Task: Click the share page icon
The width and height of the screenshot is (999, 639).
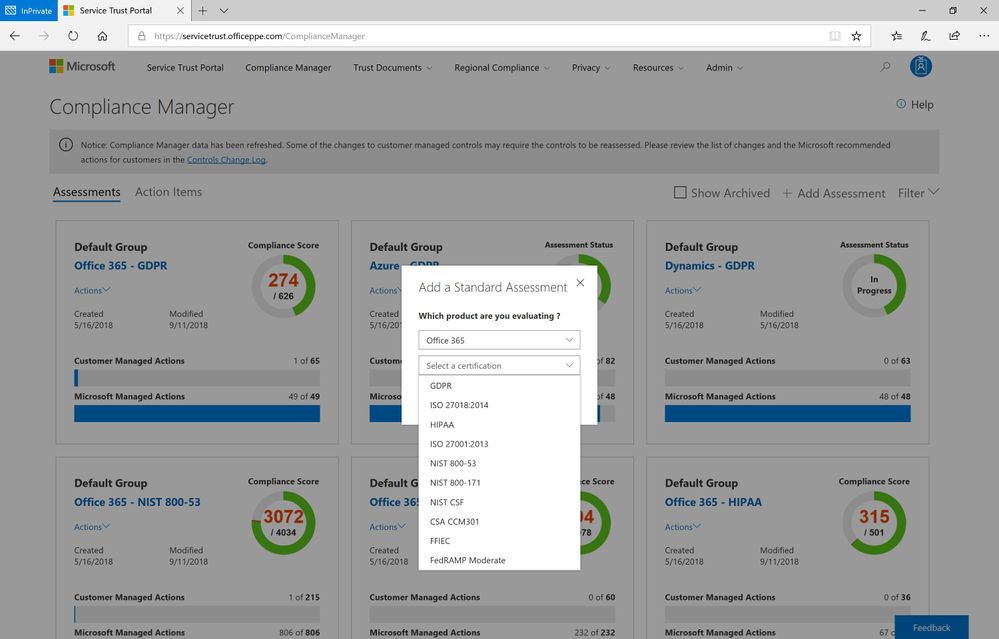Action: [x=954, y=36]
